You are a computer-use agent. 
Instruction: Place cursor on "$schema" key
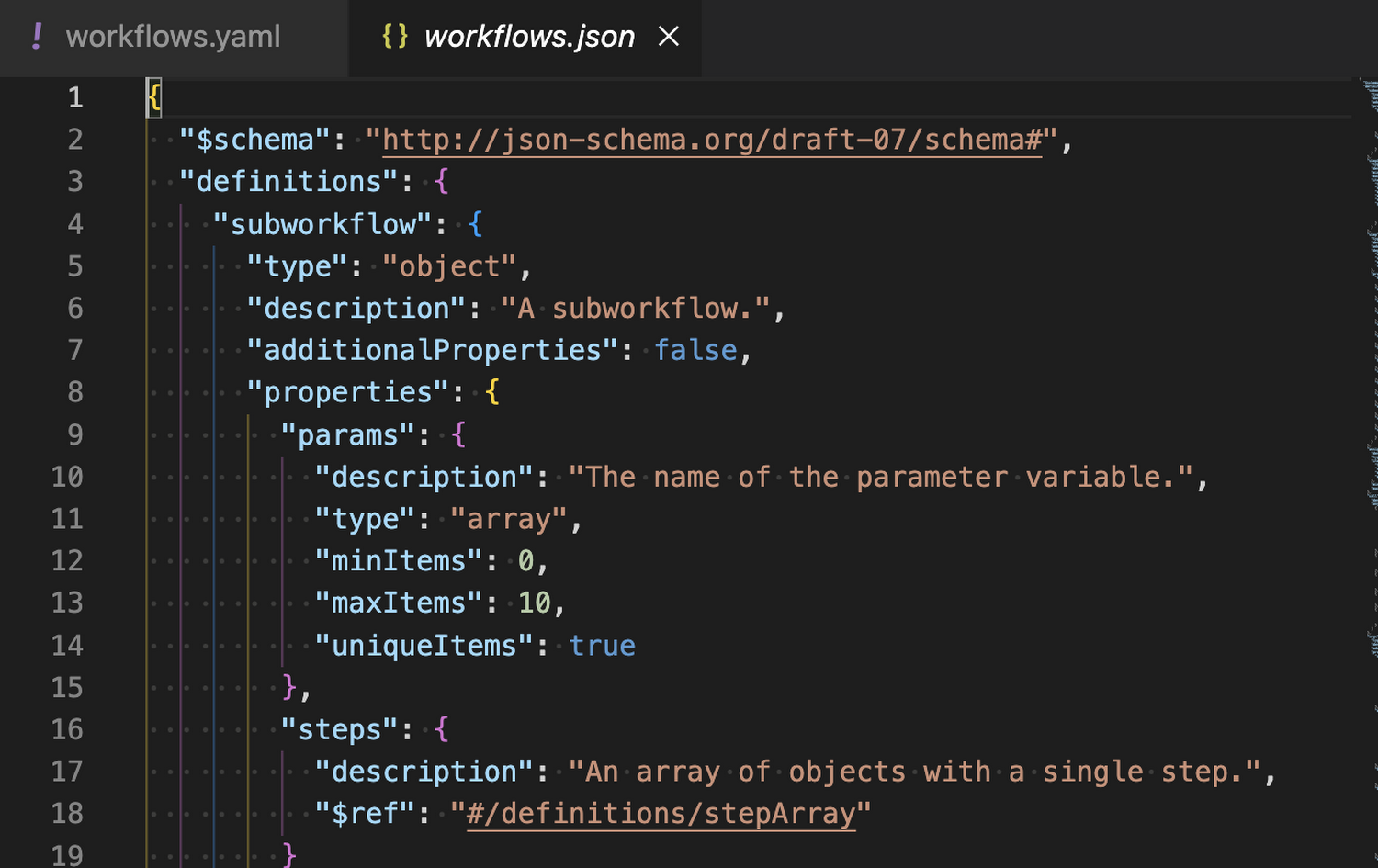(x=254, y=140)
